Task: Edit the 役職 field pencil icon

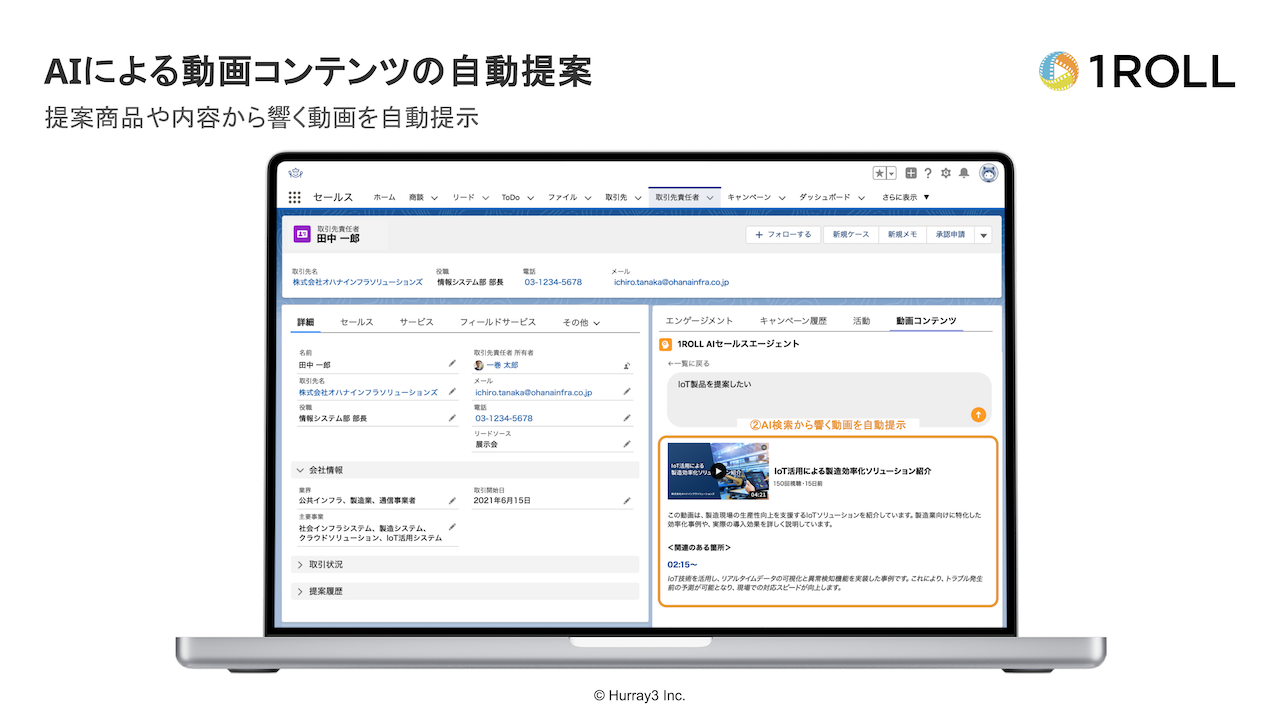Action: (452, 418)
